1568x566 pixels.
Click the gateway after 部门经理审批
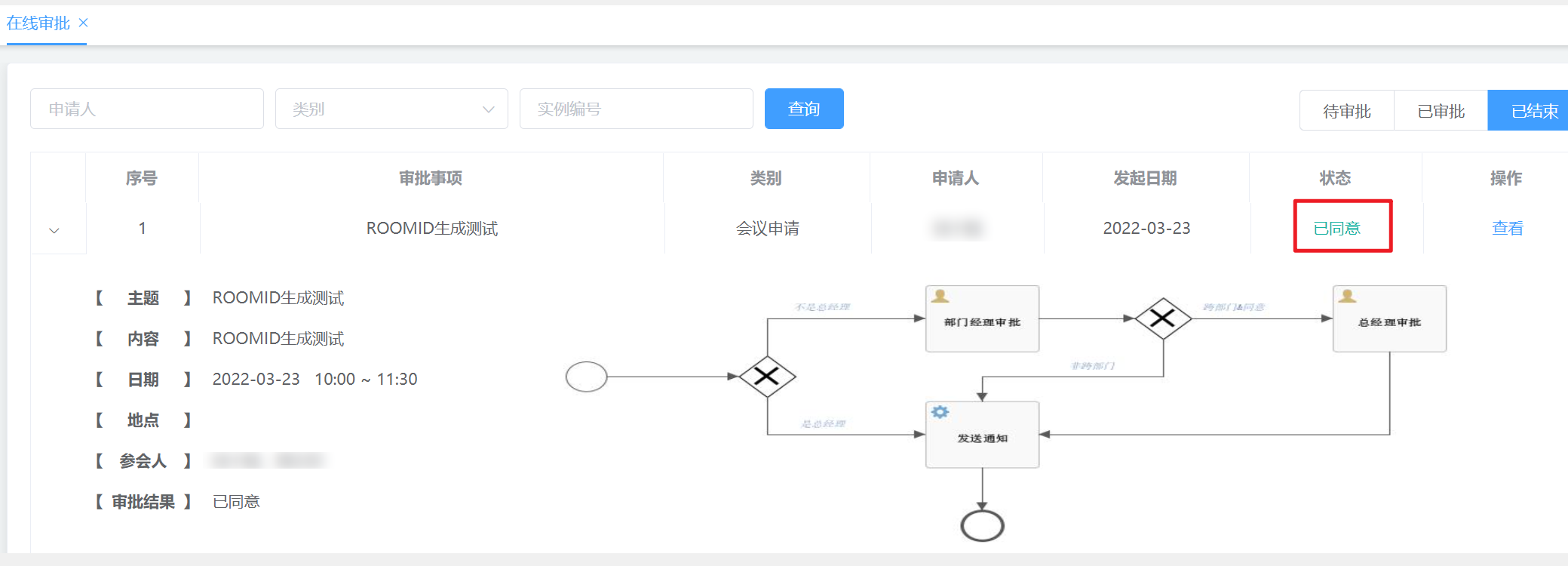pos(1163,318)
